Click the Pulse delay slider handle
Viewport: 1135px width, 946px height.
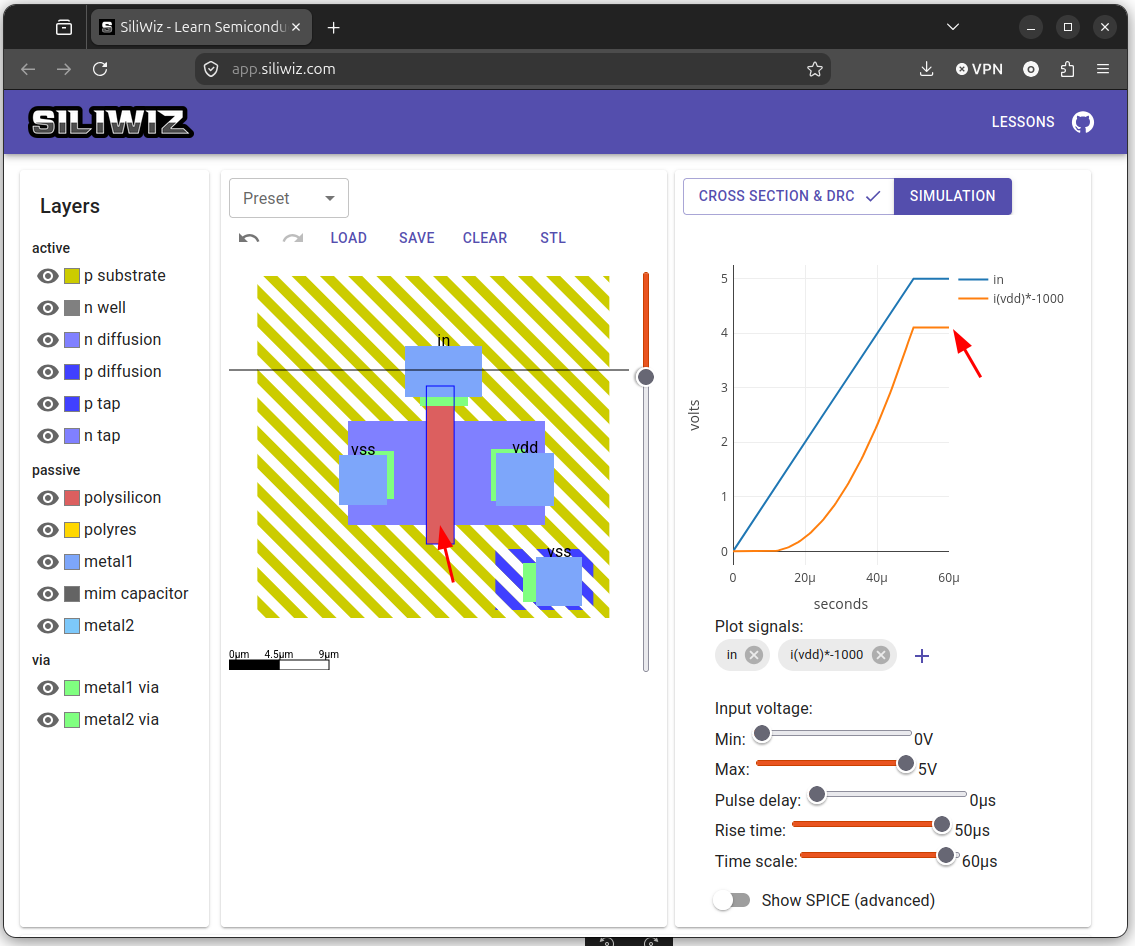[x=817, y=795]
